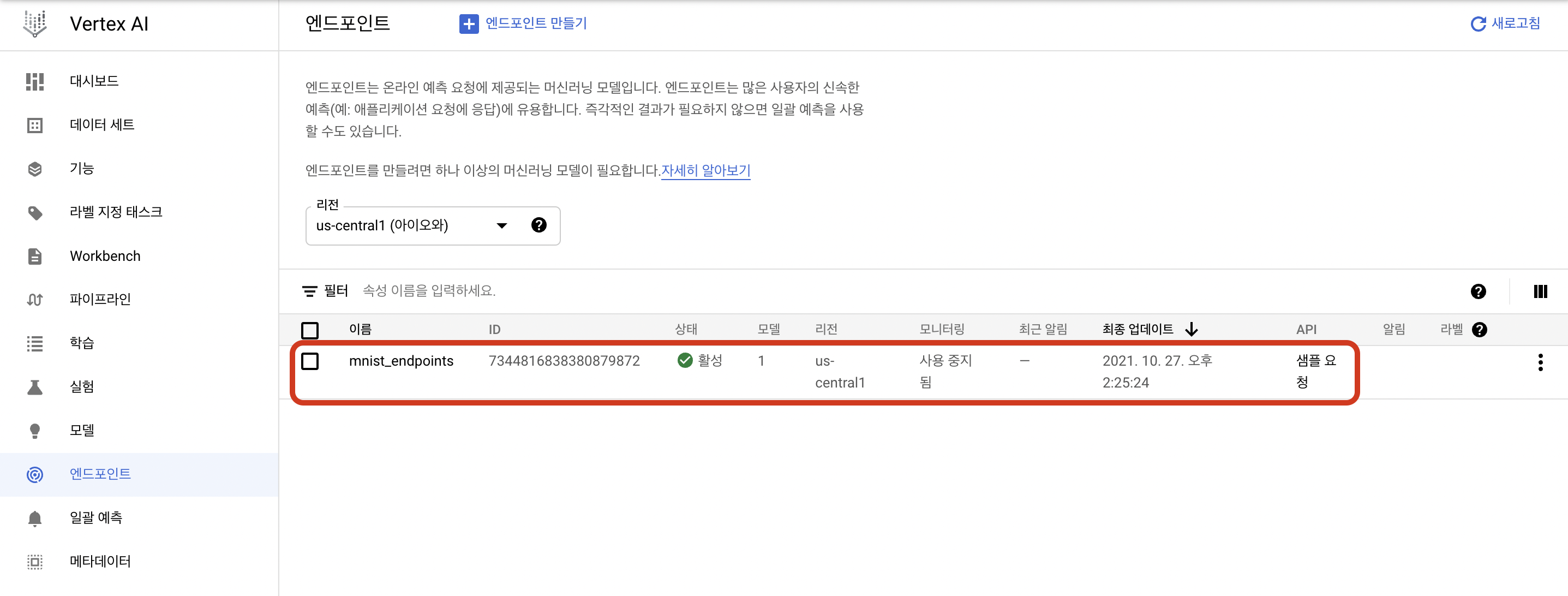
Task: Open the mnist_endpoints endpoint name
Action: [401, 361]
